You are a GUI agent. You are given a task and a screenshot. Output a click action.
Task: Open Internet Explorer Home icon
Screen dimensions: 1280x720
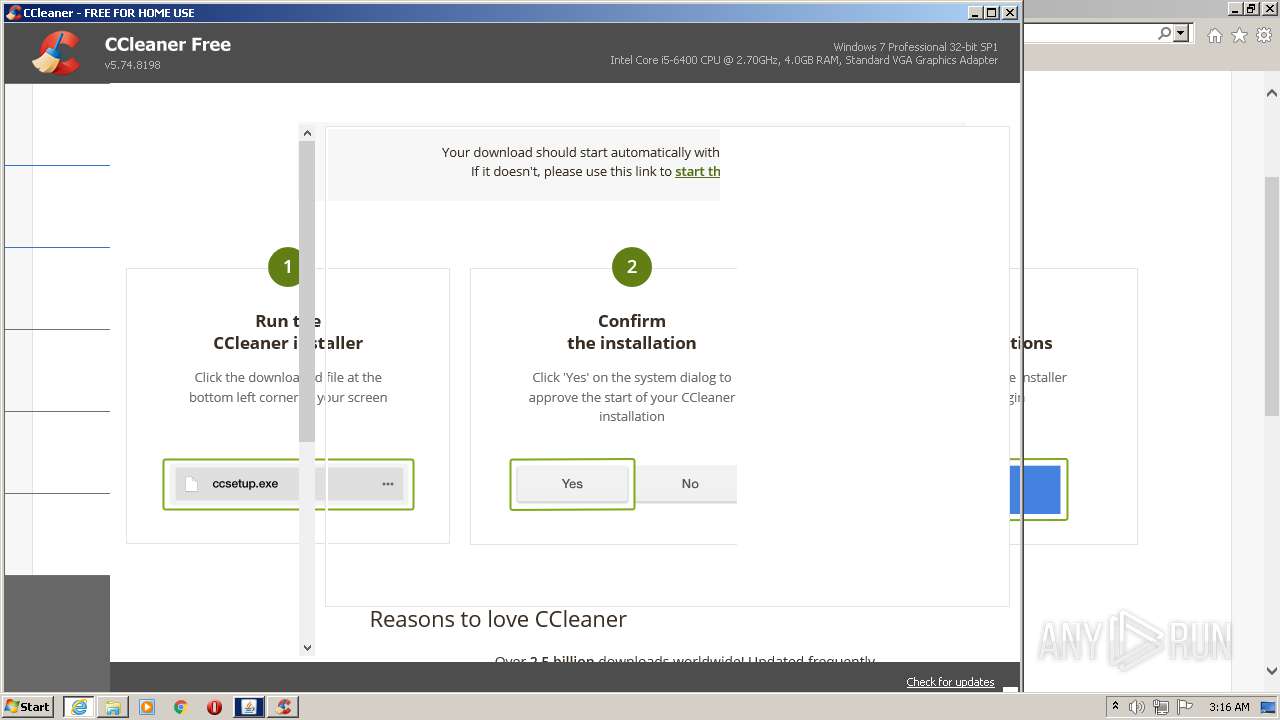coord(1214,35)
